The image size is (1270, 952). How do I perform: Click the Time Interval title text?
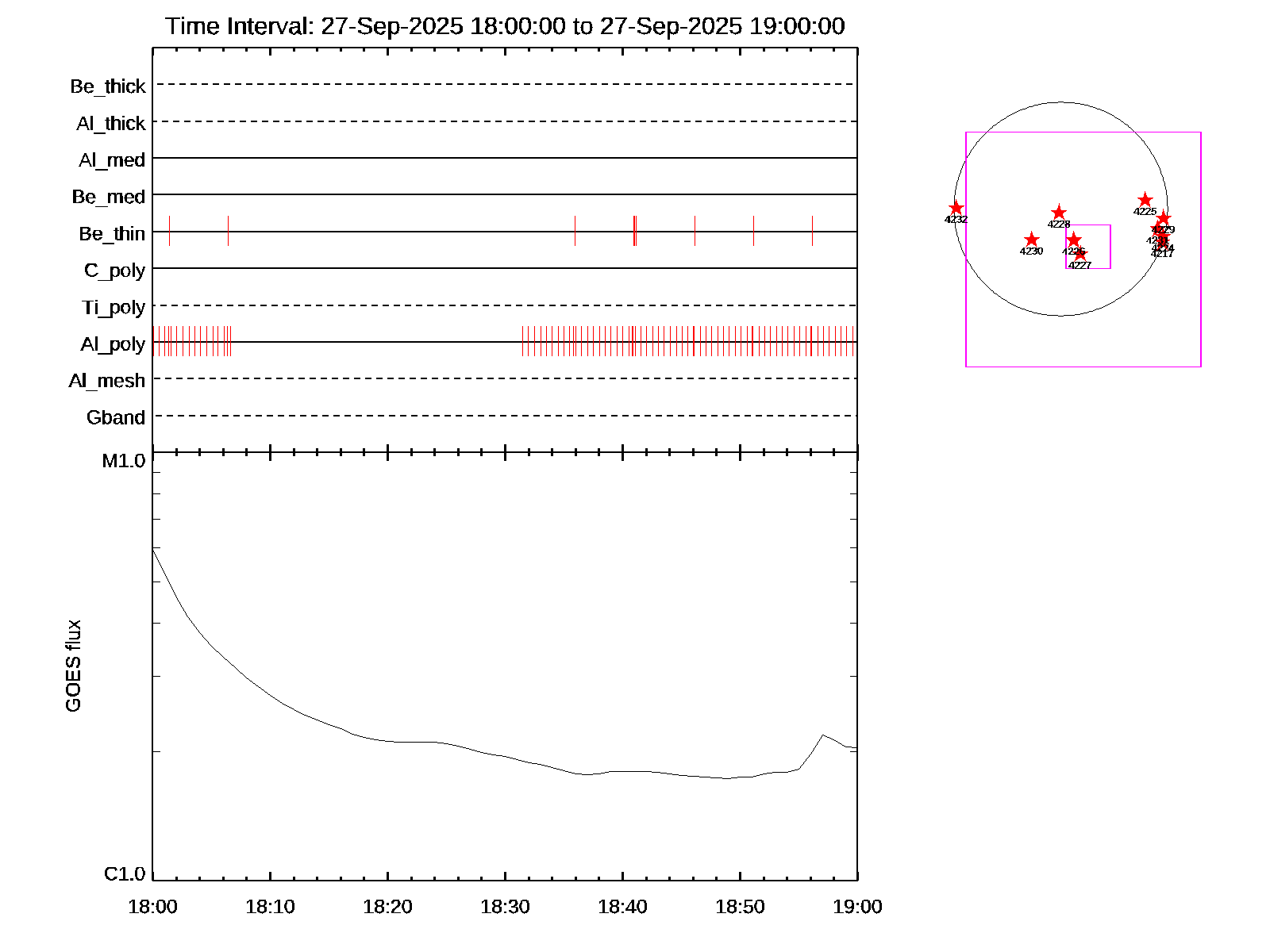click(505, 26)
